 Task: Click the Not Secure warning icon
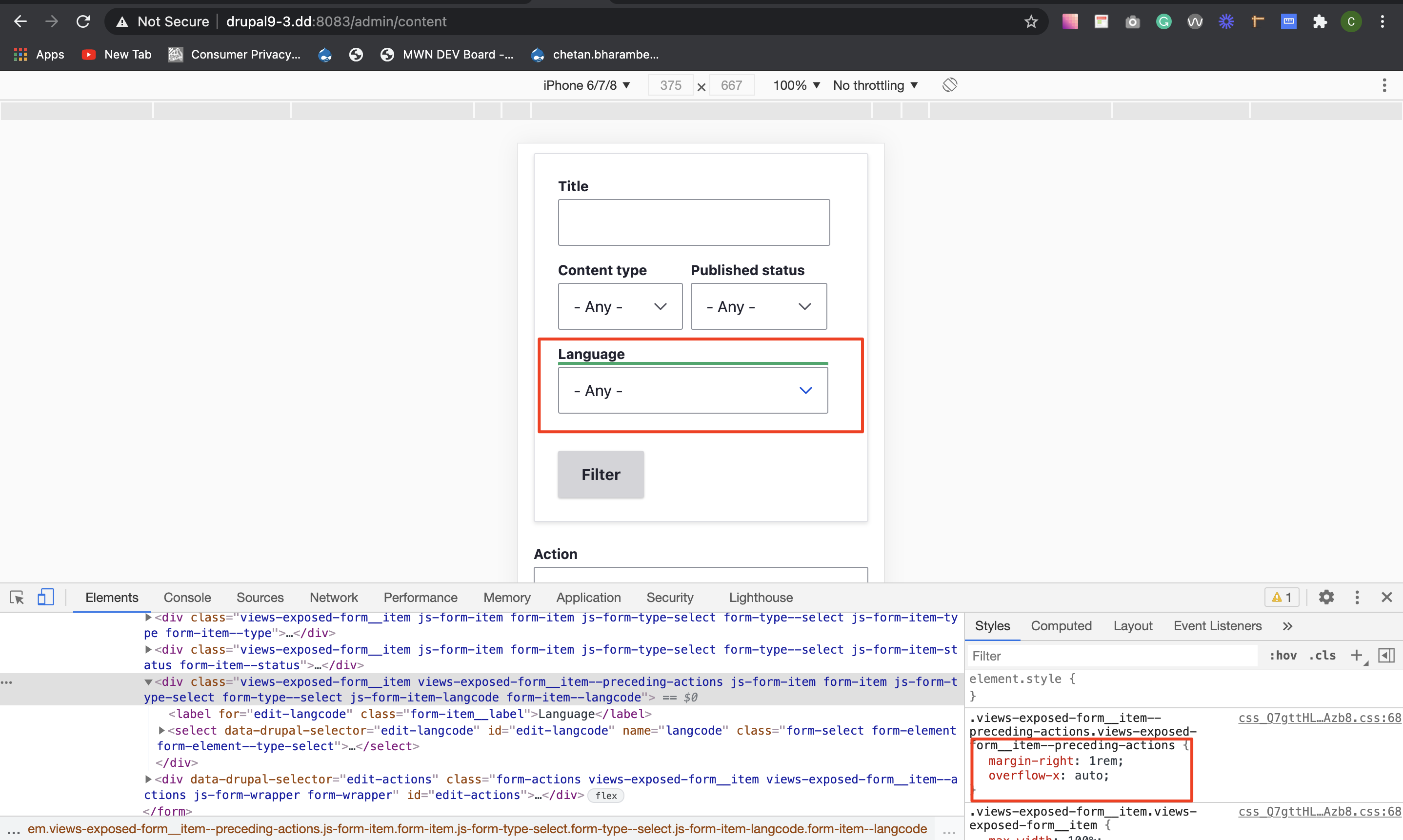[121, 21]
